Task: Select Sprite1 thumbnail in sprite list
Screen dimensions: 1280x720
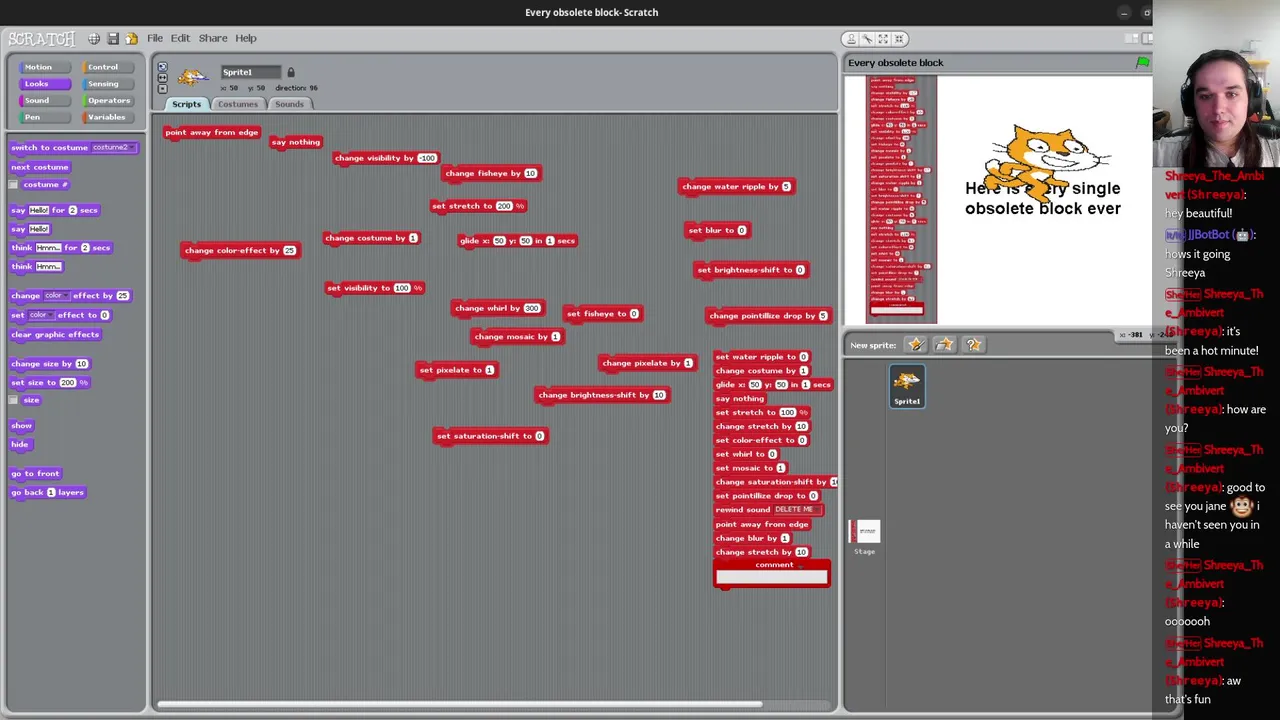Action: coord(907,386)
